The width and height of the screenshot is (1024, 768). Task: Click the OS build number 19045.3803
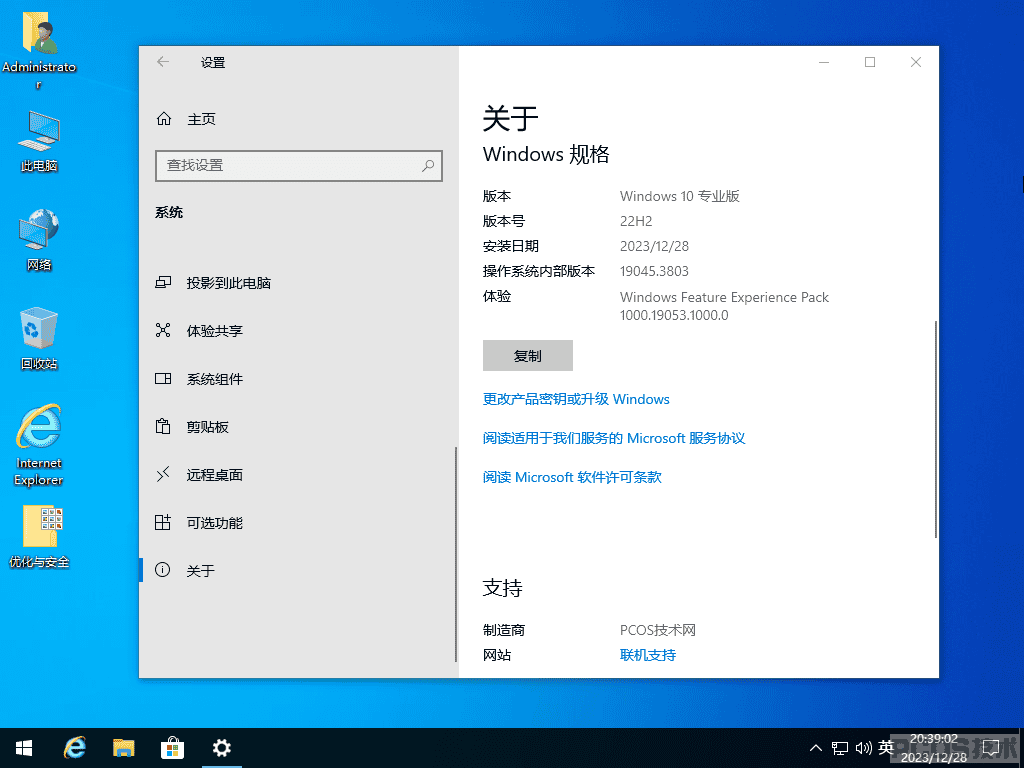point(654,271)
